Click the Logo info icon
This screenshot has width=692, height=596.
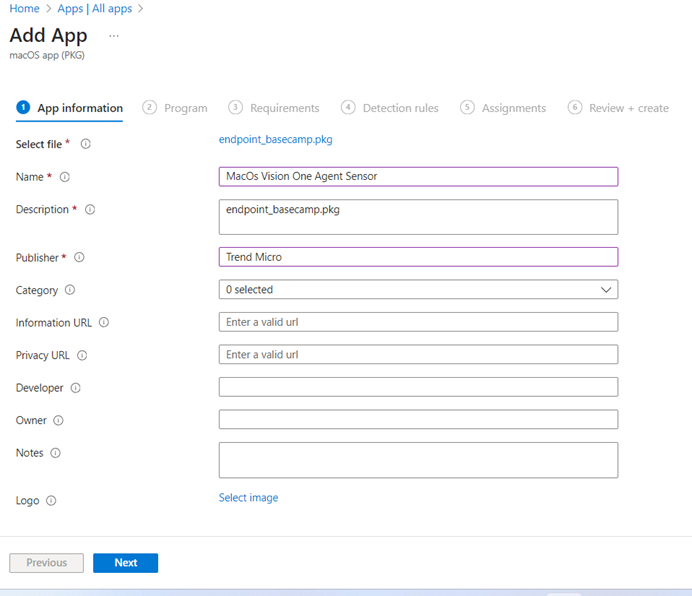pos(51,501)
